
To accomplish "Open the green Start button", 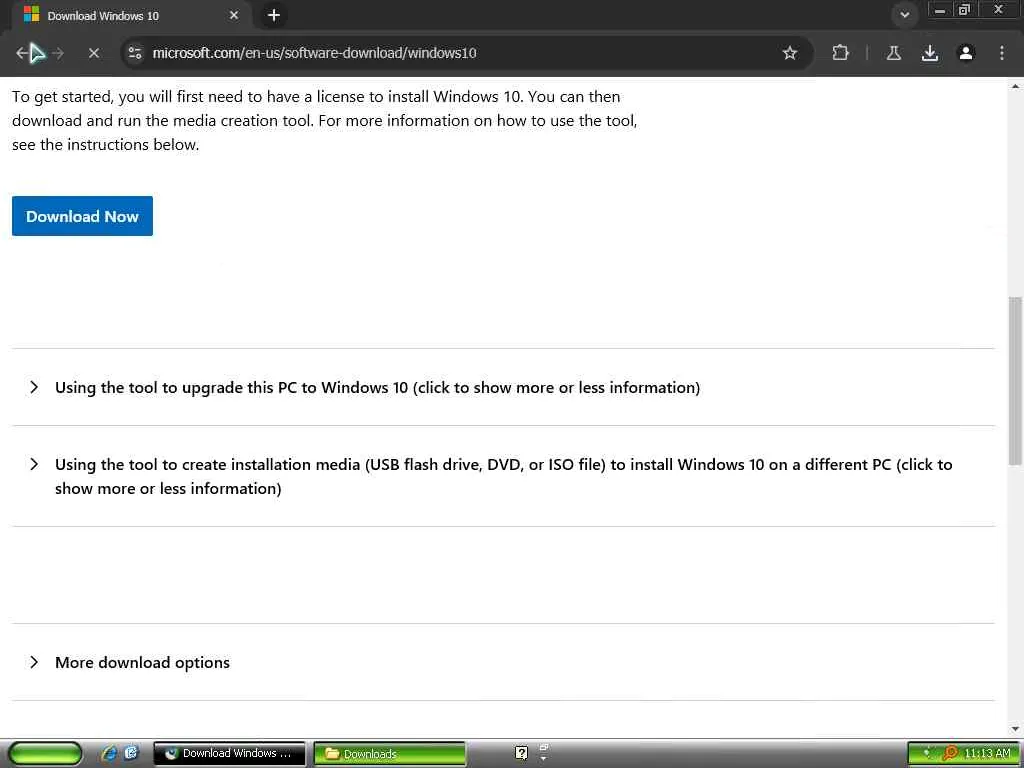I will click(x=45, y=754).
